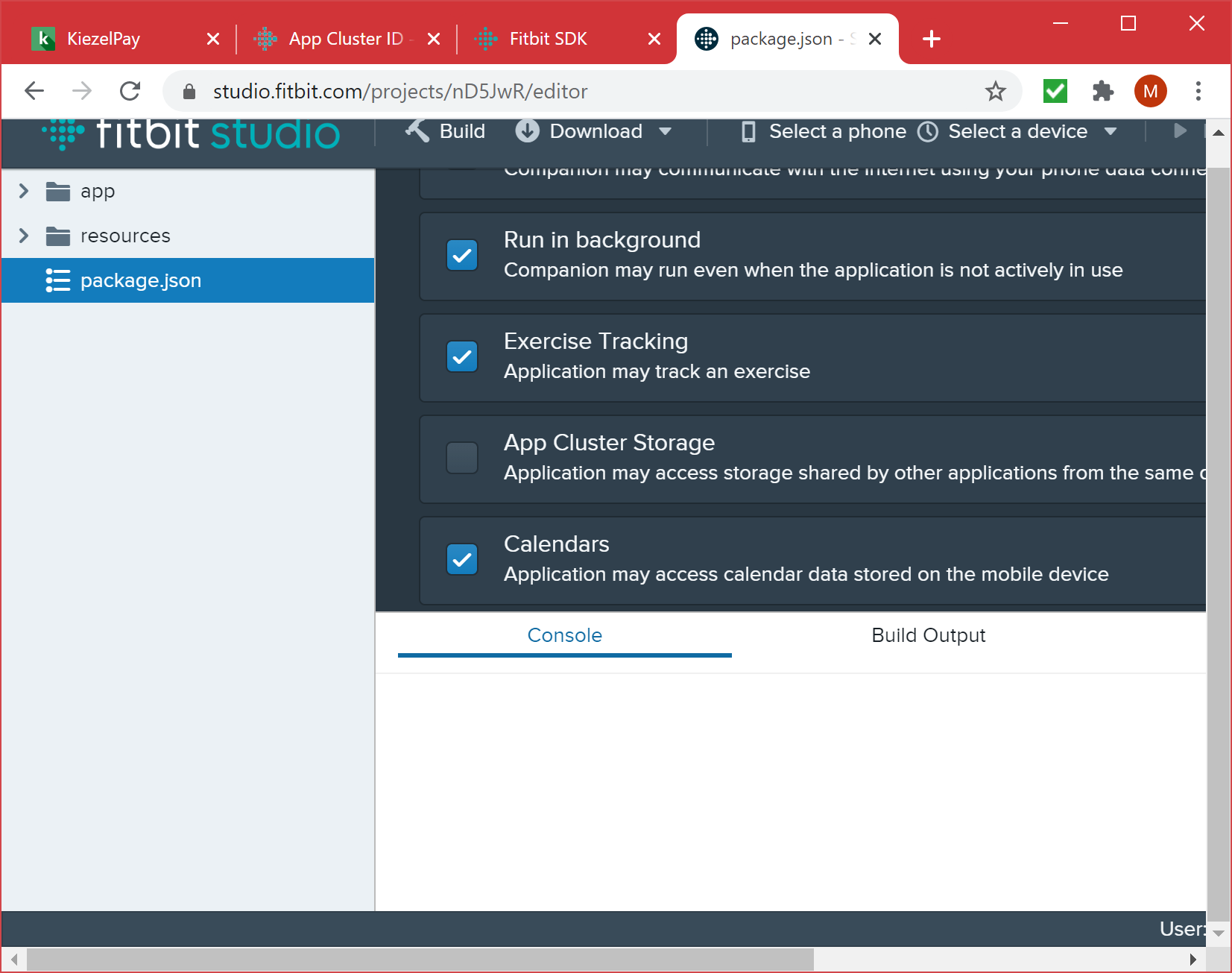Enable App Cluster Storage permission
The width and height of the screenshot is (1232, 973).
pos(462,458)
